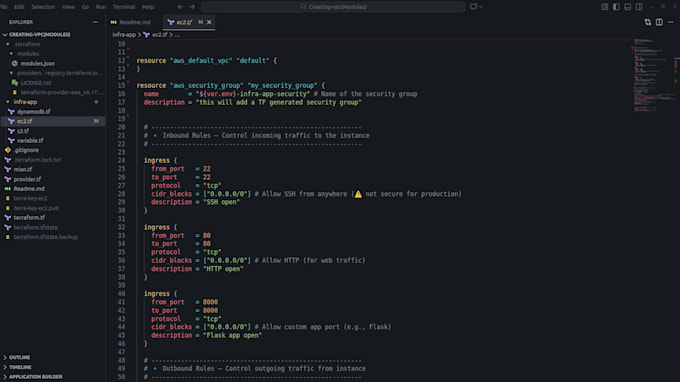The height and width of the screenshot is (382, 680).
Task: Open the View menu
Action: pos(68,7)
